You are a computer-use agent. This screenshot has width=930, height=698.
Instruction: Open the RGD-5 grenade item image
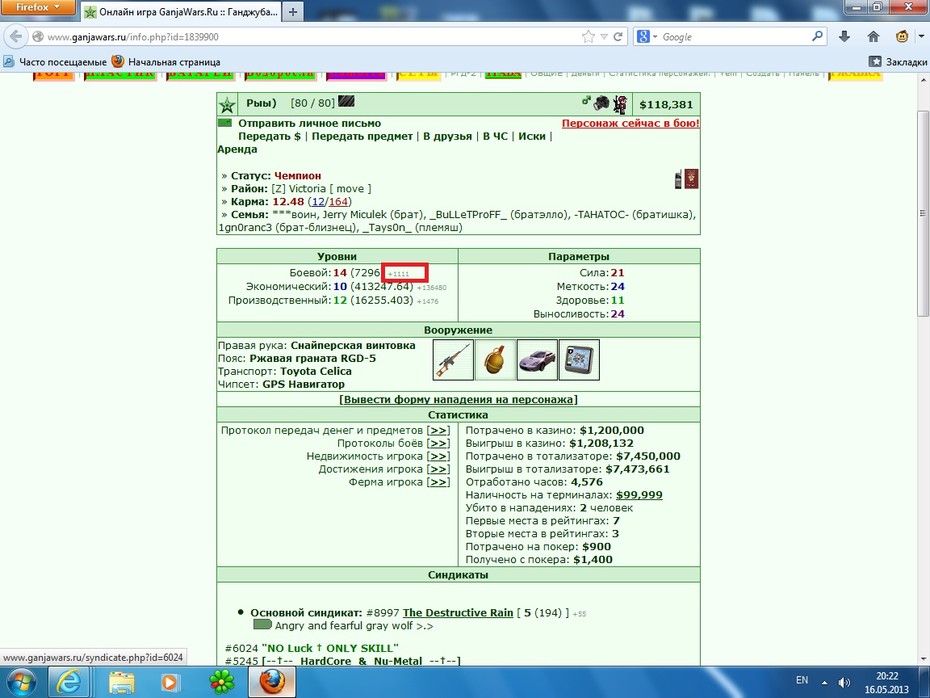point(495,359)
